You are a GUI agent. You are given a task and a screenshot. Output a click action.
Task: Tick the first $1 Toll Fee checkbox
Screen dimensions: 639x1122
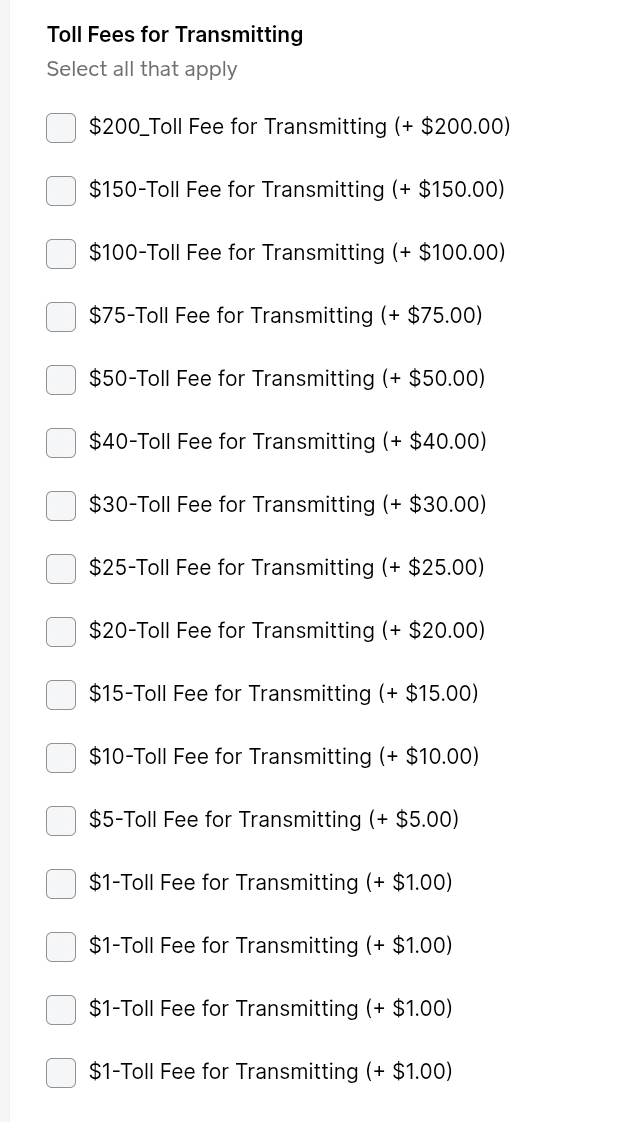coord(60,883)
